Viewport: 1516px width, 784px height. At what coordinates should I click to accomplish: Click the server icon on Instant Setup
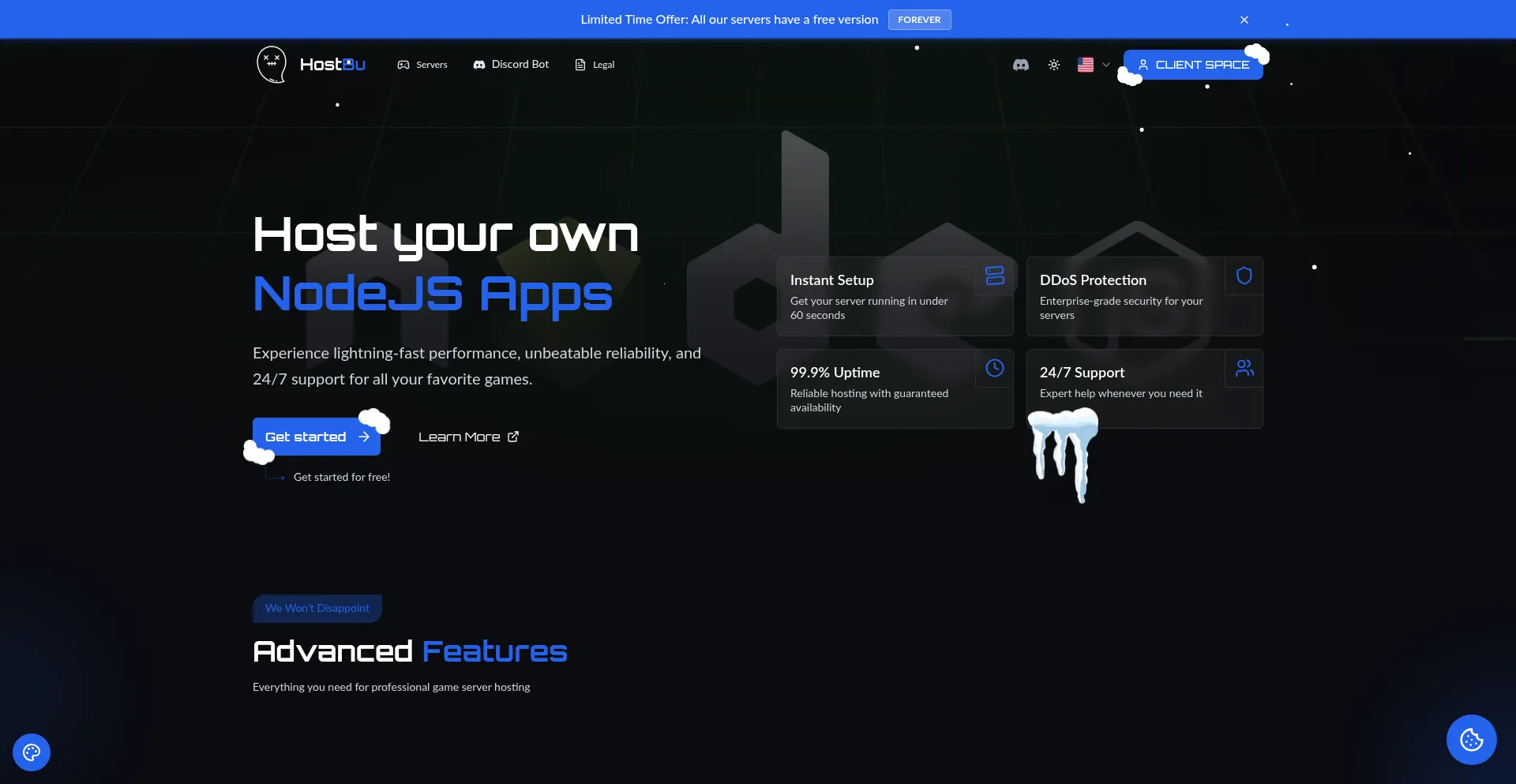pyautogui.click(x=995, y=276)
